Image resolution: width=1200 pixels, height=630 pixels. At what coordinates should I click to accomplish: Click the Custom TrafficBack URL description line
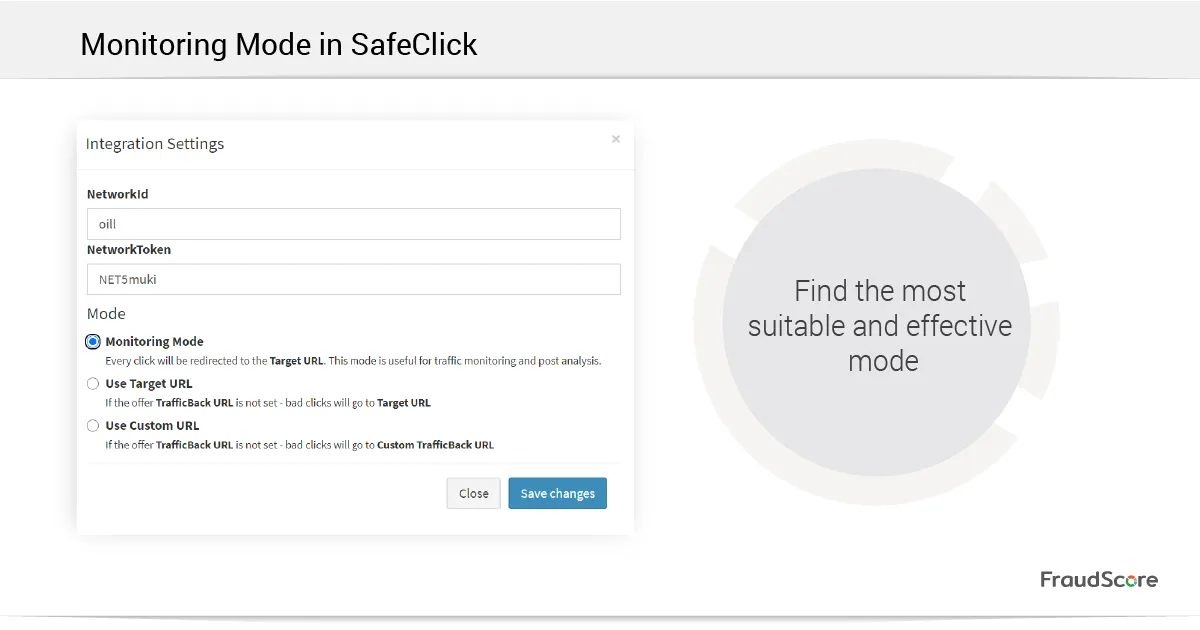299,445
